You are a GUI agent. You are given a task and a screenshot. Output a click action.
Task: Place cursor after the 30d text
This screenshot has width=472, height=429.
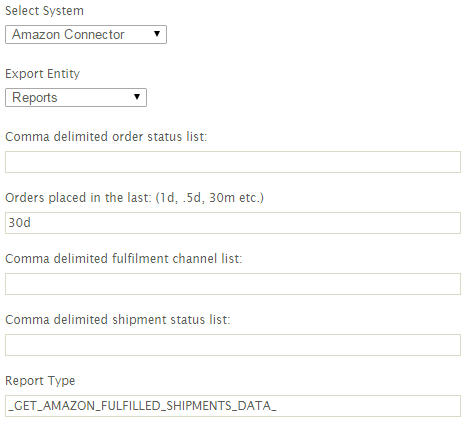tap(31, 223)
